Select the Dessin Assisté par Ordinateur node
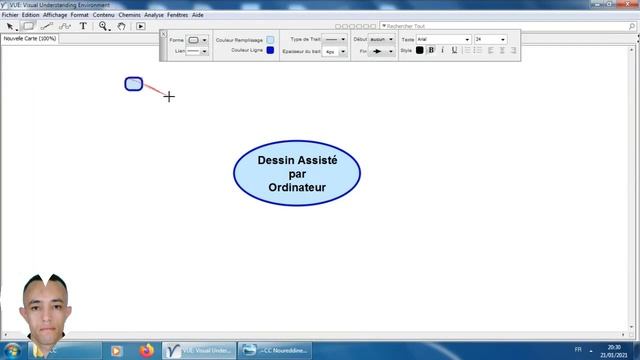The image size is (640, 360). click(x=297, y=173)
